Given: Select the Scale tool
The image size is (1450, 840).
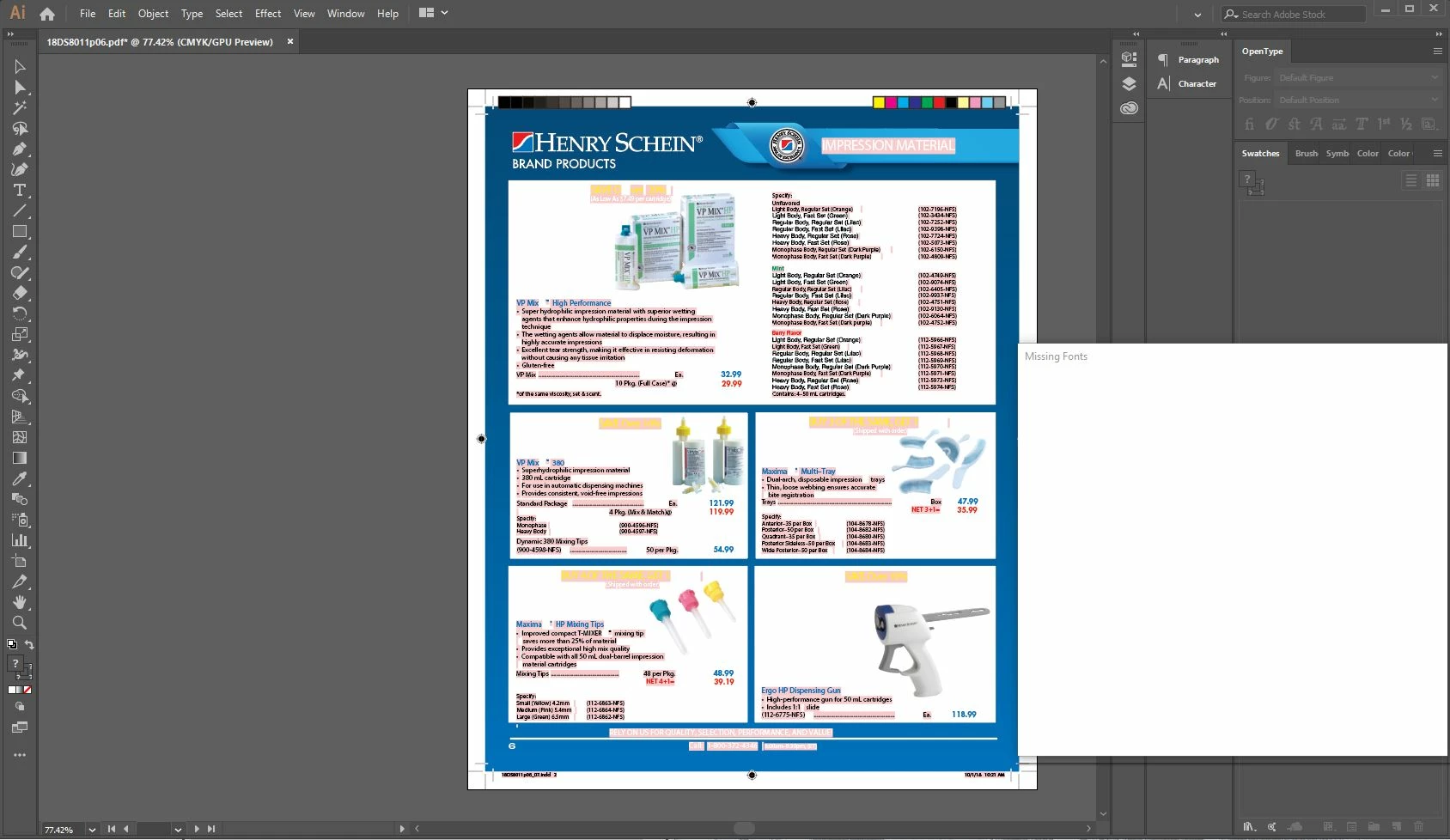Looking at the screenshot, I should [20, 335].
